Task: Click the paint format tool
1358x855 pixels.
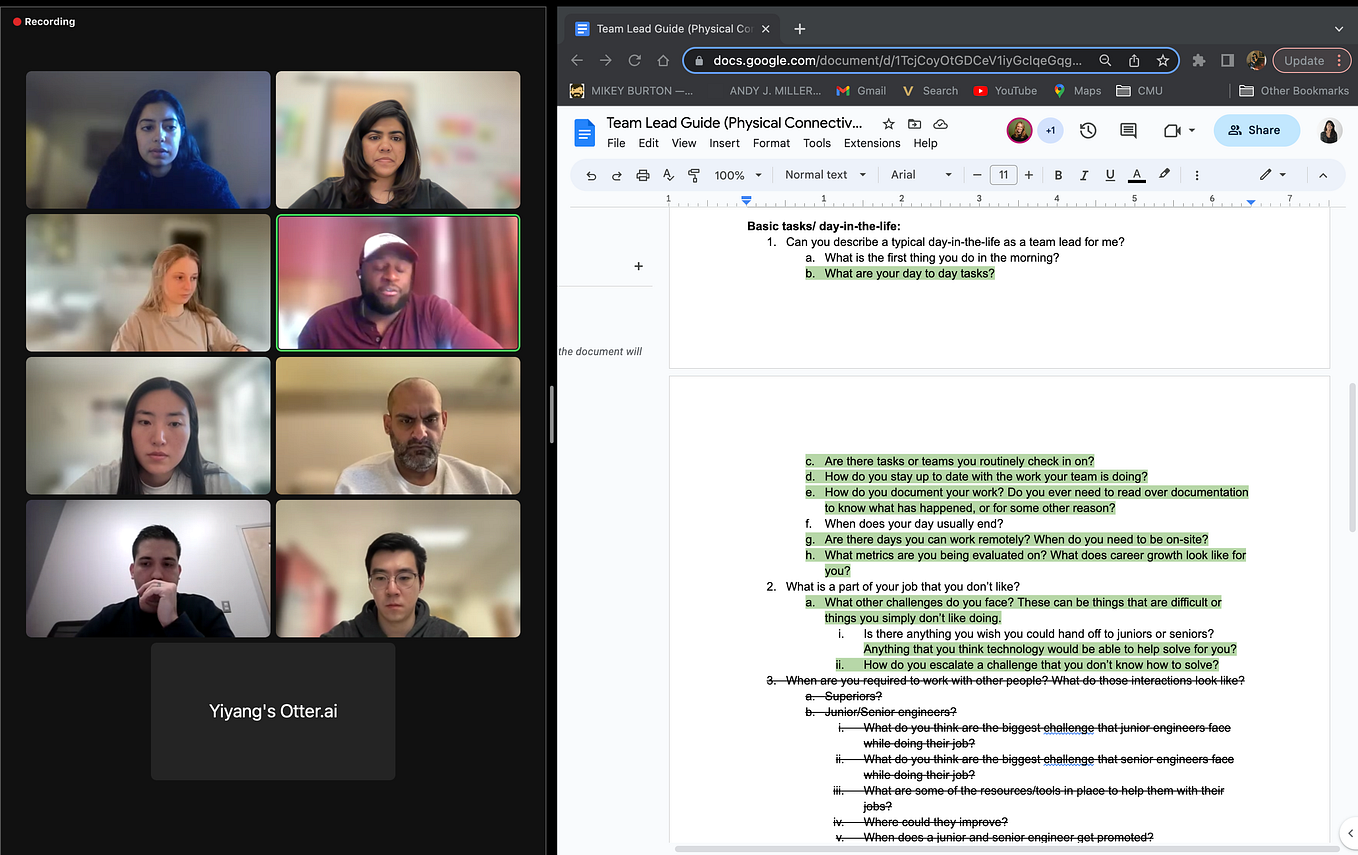Action: tap(694, 175)
